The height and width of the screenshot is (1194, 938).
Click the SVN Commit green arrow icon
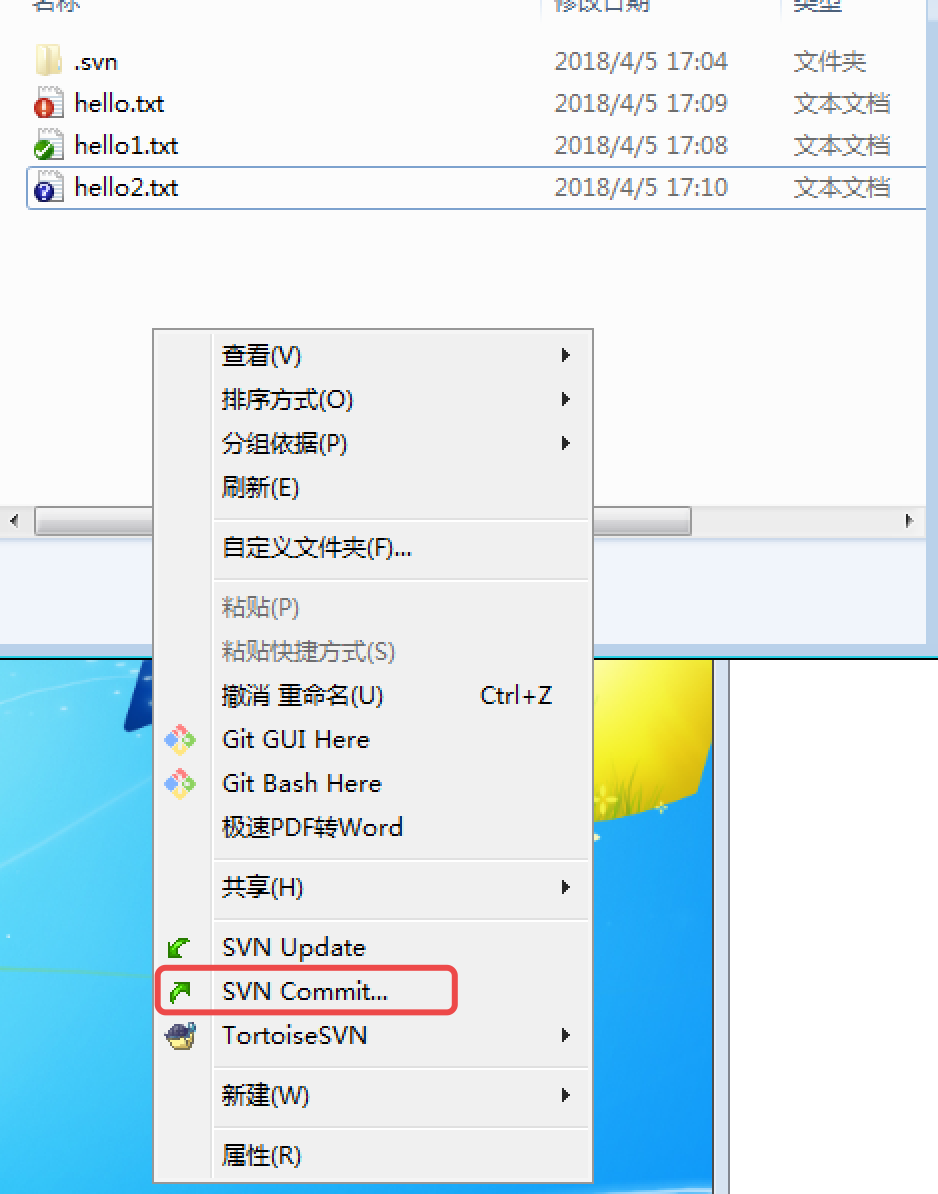pyautogui.click(x=180, y=991)
